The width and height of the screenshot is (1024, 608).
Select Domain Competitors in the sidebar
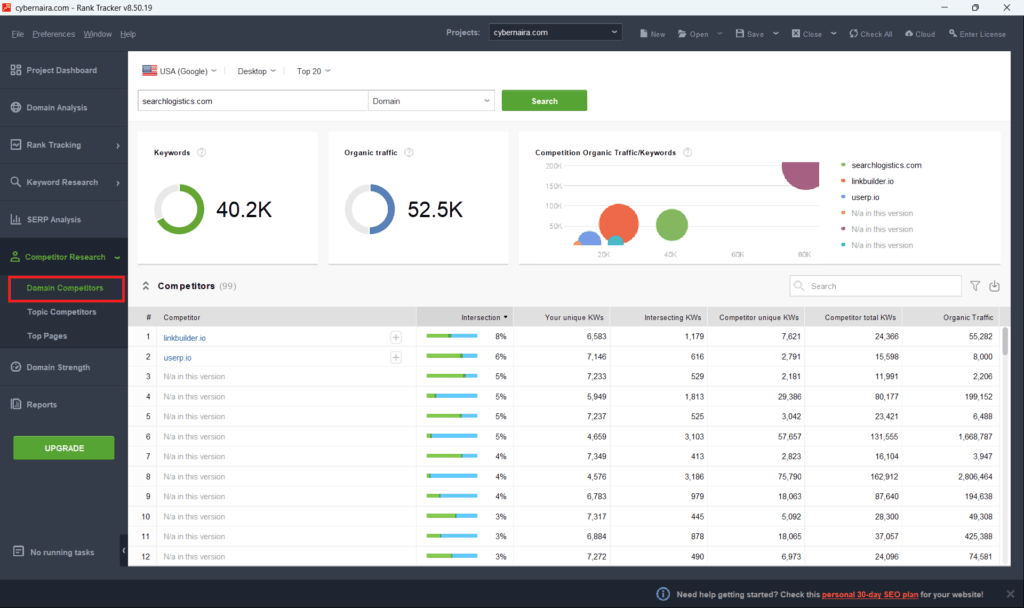tap(65, 288)
